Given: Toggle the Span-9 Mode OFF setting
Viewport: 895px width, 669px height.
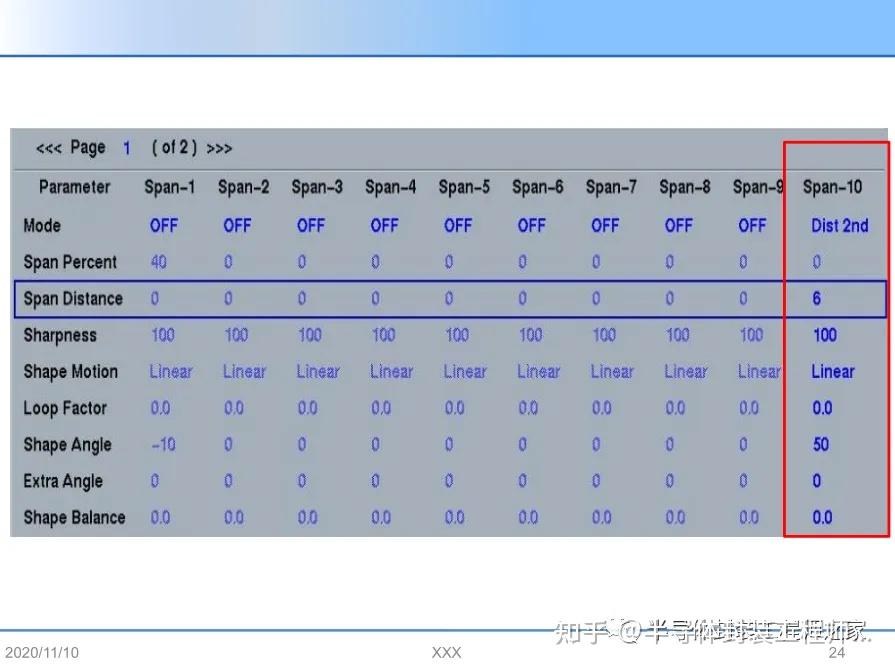Looking at the screenshot, I should [752, 225].
